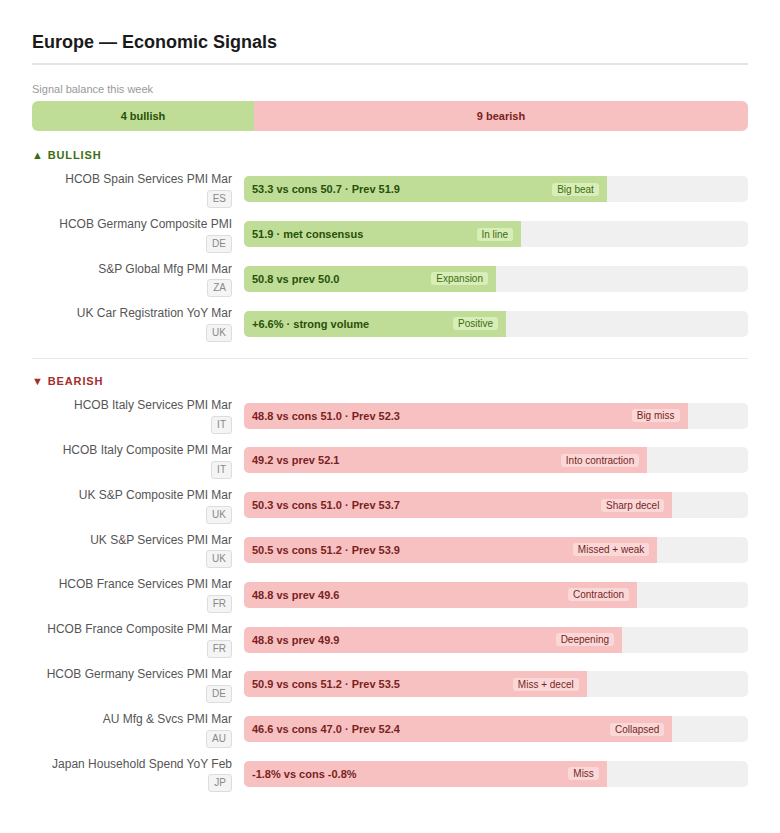Open HCOB Spain Services PMI Mar label
This screenshot has width=780, height=833.
tap(148, 179)
